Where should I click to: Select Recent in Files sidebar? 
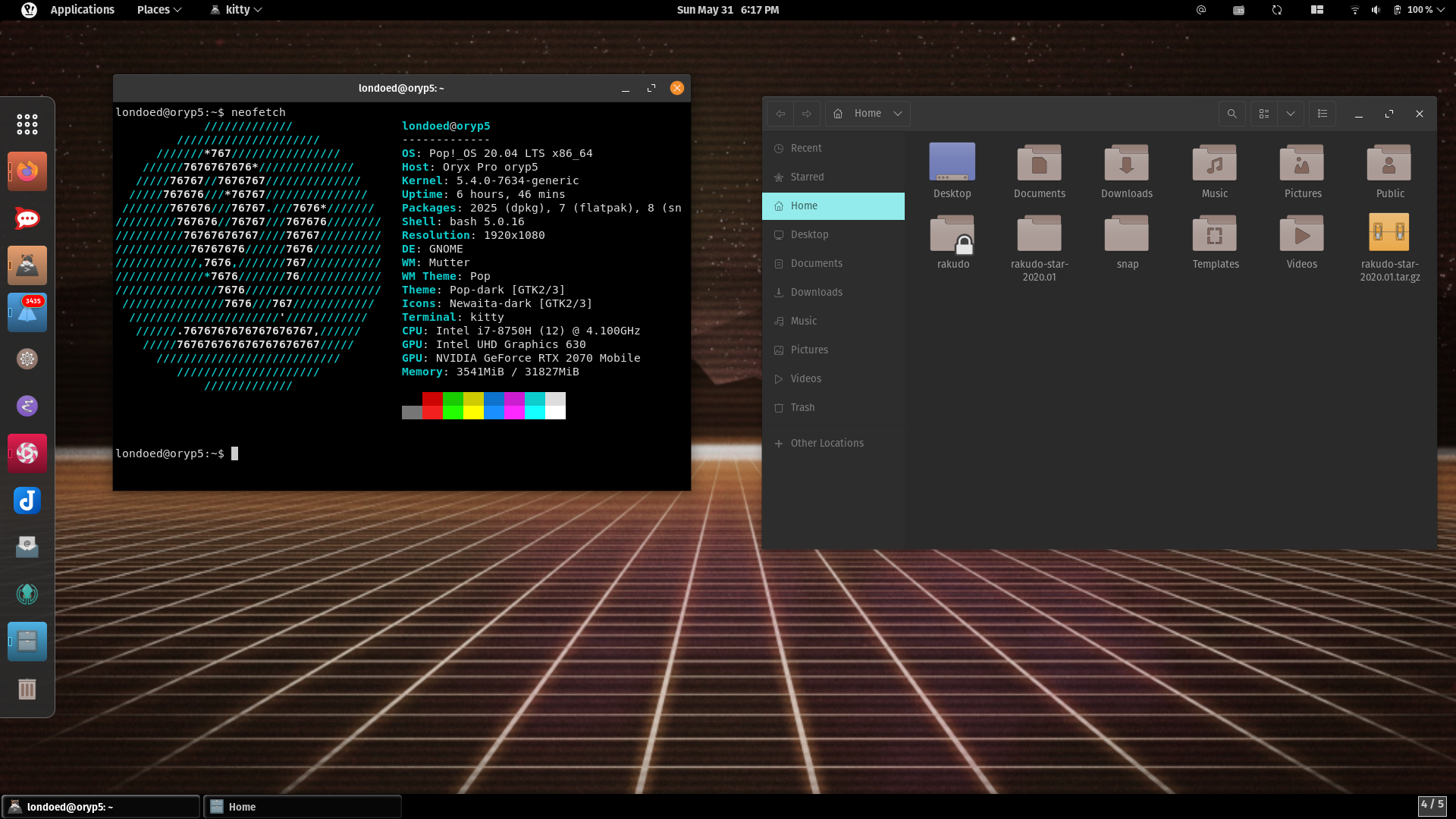833,149
